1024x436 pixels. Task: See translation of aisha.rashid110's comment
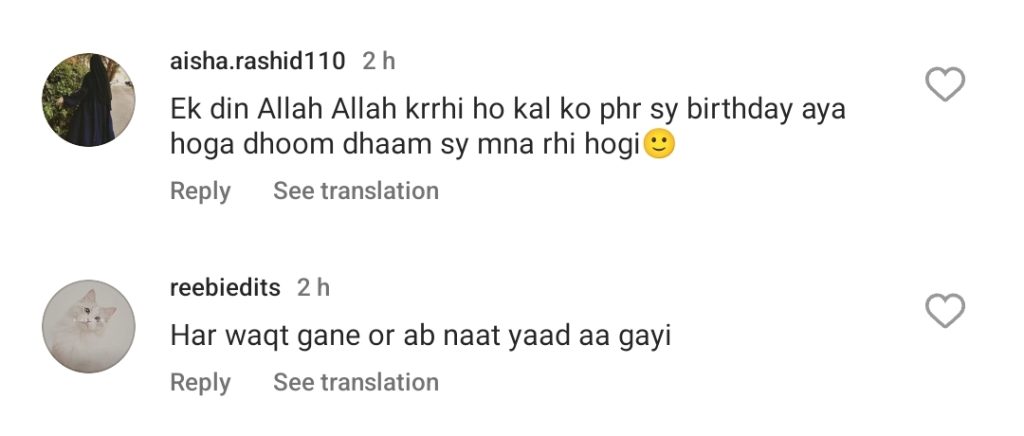click(x=356, y=190)
